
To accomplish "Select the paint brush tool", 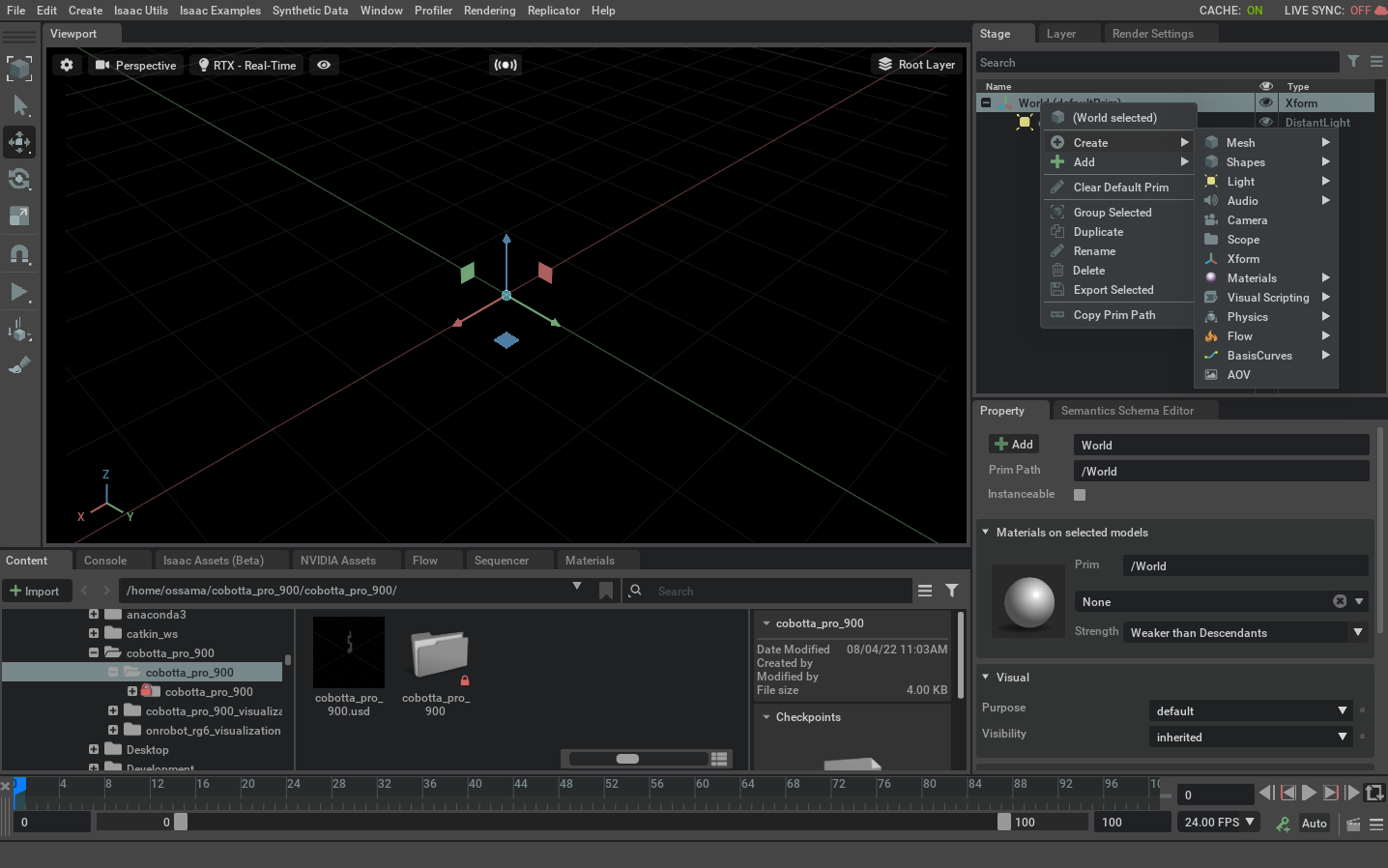I will (x=19, y=365).
